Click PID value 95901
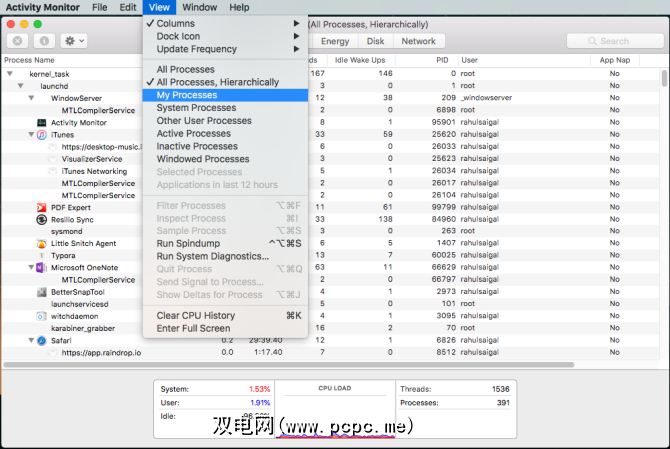 [444, 122]
